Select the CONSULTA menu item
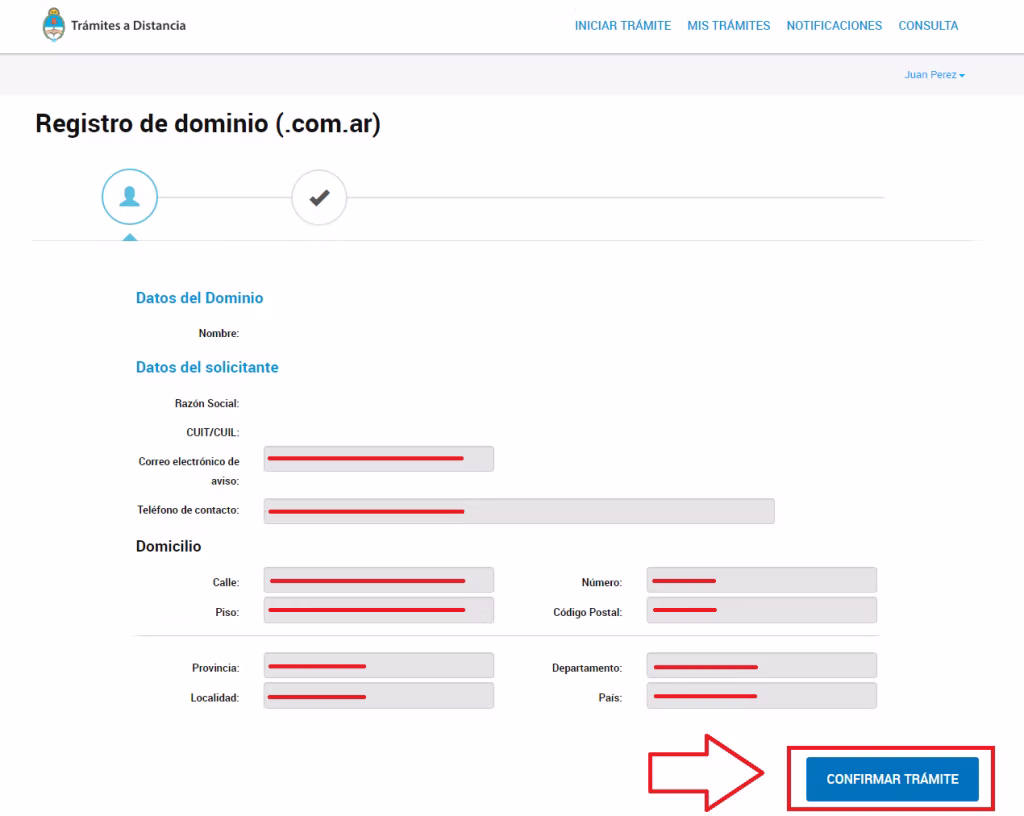 [928, 26]
